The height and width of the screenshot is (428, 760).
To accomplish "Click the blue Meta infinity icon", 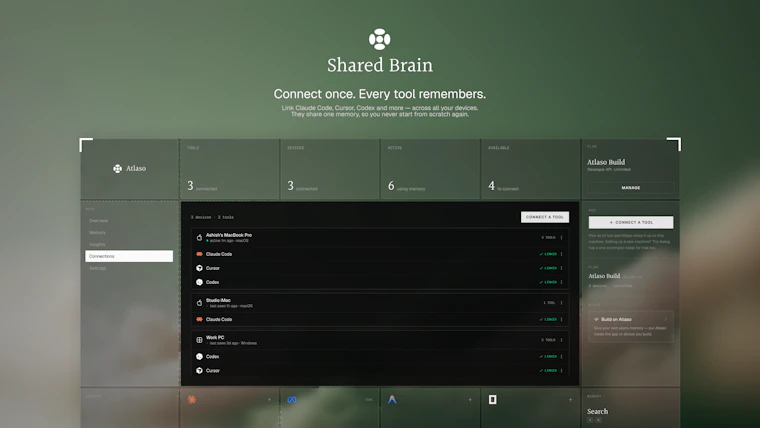I will point(292,399).
